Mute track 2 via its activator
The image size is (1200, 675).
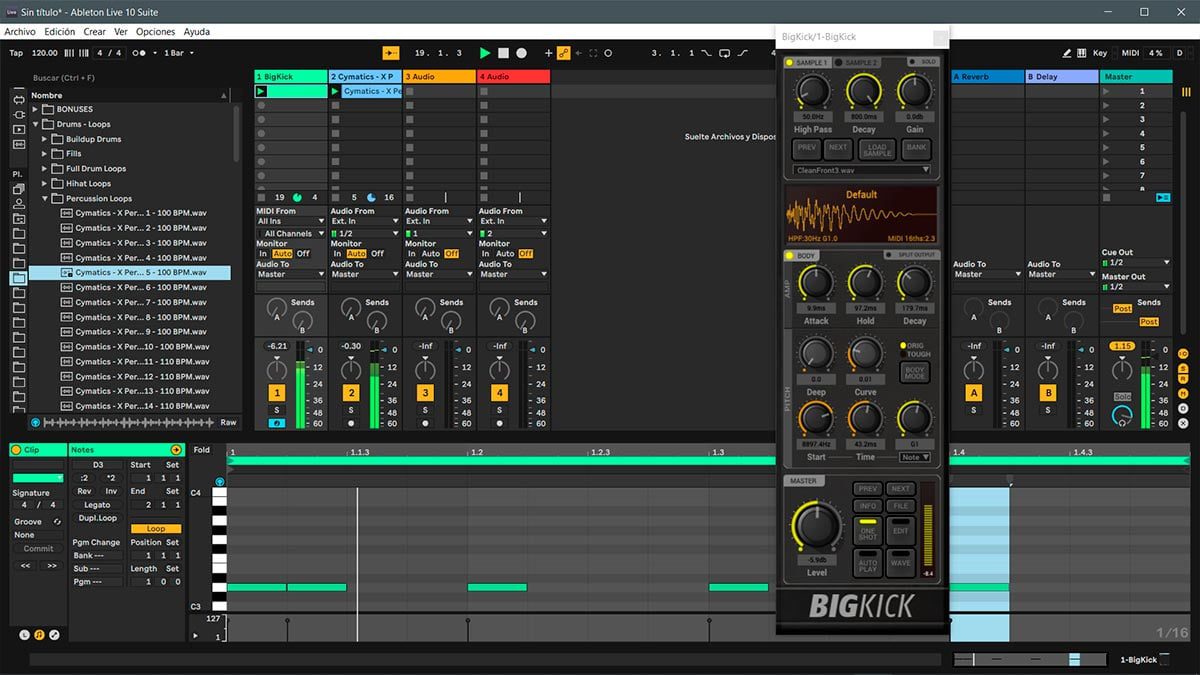coord(351,393)
